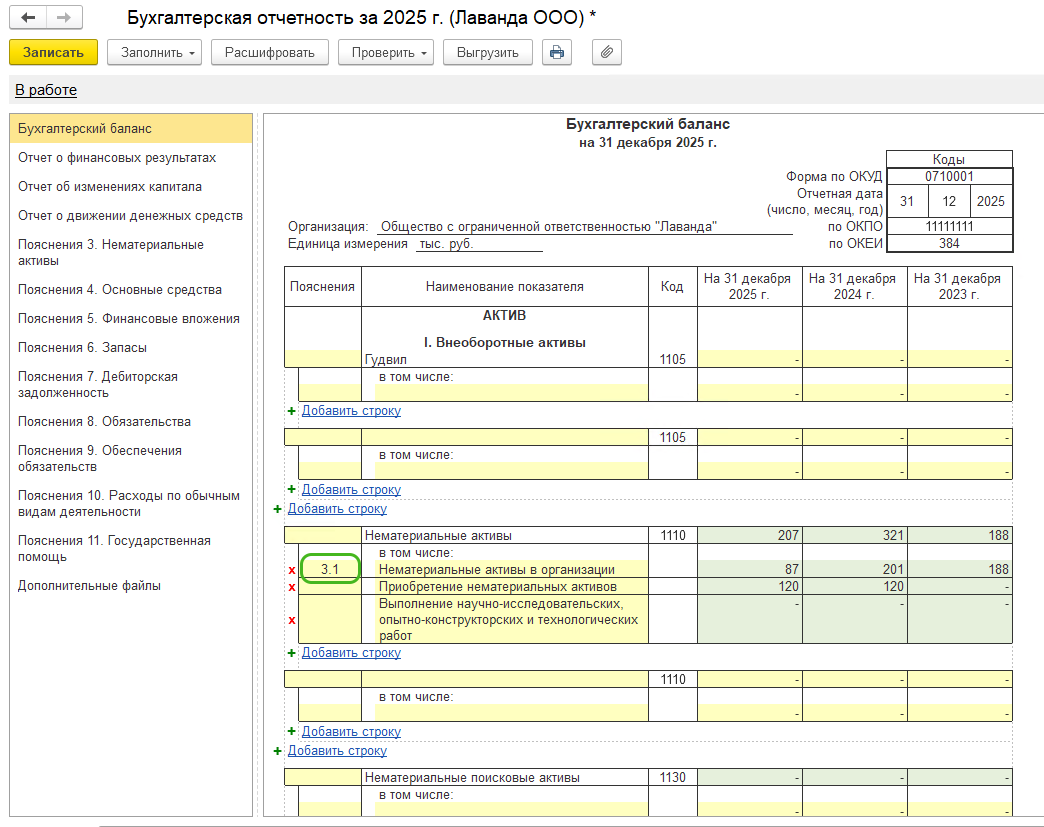Select the explanation cell containing 3.1
Screen dimensions: 1044x827
point(330,570)
